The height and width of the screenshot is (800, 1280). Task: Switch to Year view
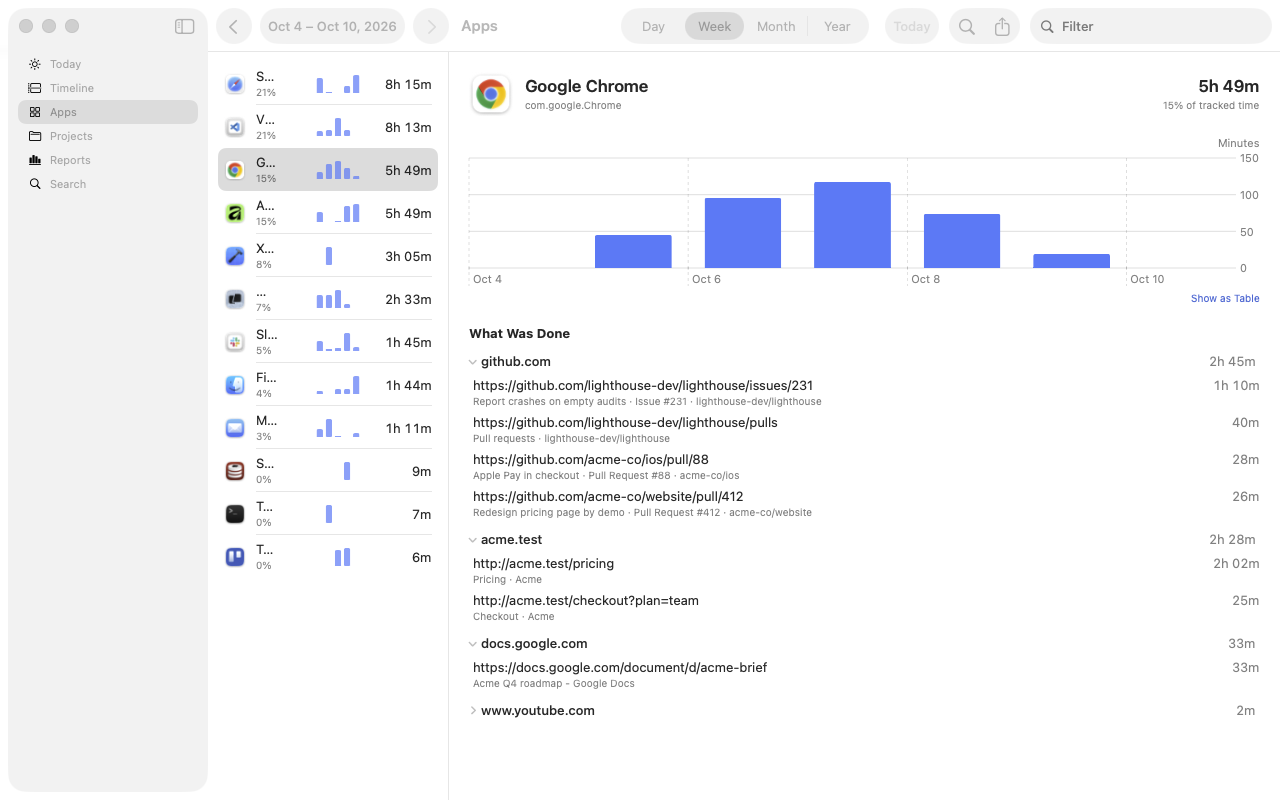click(x=837, y=26)
